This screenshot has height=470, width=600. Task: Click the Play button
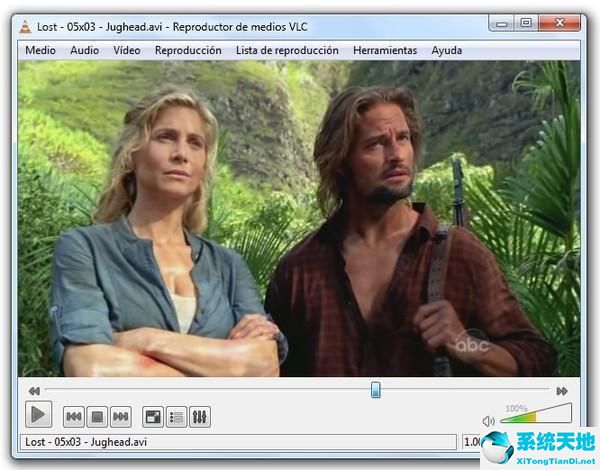click(38, 415)
